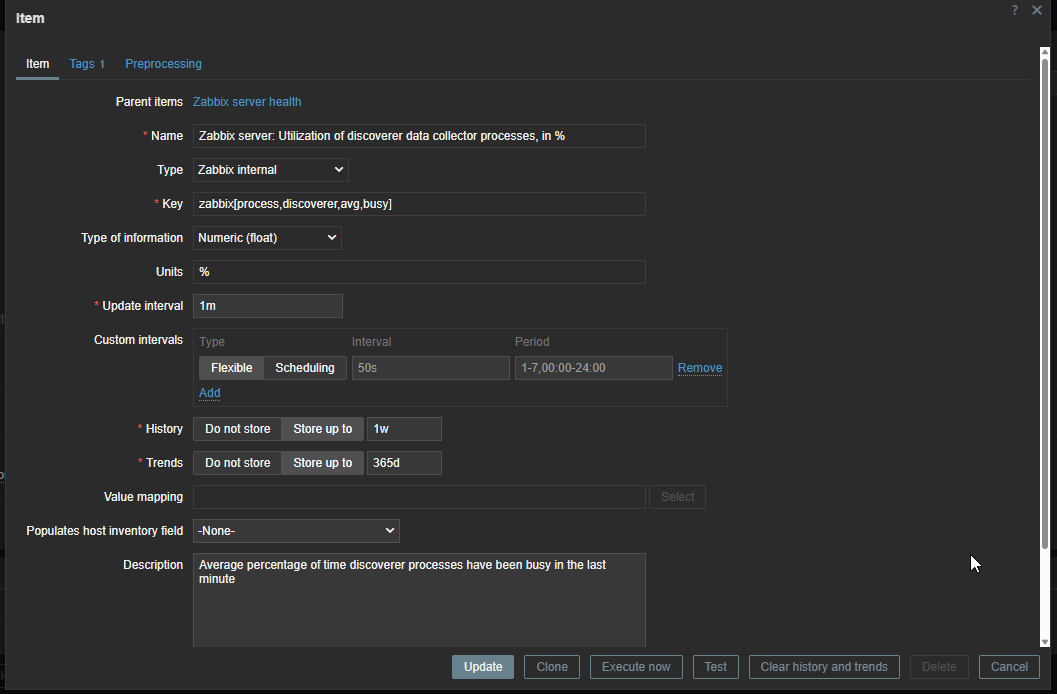The width and height of the screenshot is (1057, 694).
Task: Open the Type dropdown showing Zabbix internal
Action: [270, 170]
